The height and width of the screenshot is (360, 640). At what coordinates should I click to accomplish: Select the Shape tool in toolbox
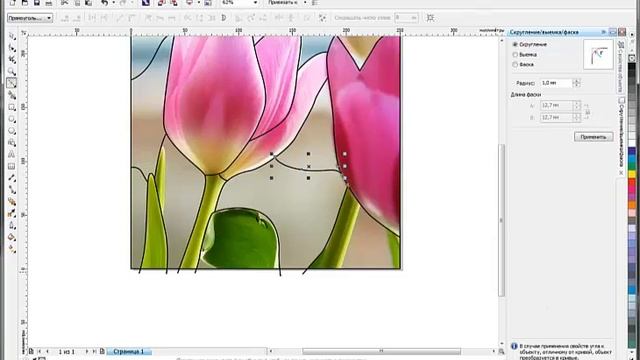(12, 48)
